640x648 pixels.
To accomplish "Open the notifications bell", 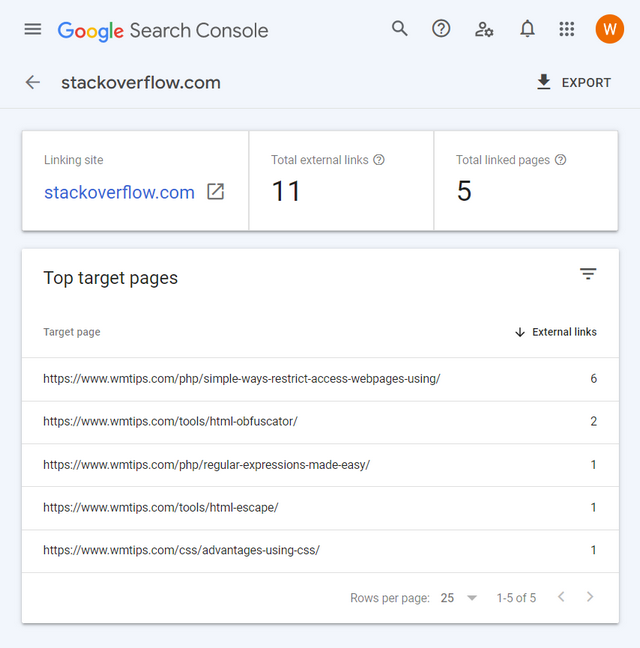I will tap(527, 29).
